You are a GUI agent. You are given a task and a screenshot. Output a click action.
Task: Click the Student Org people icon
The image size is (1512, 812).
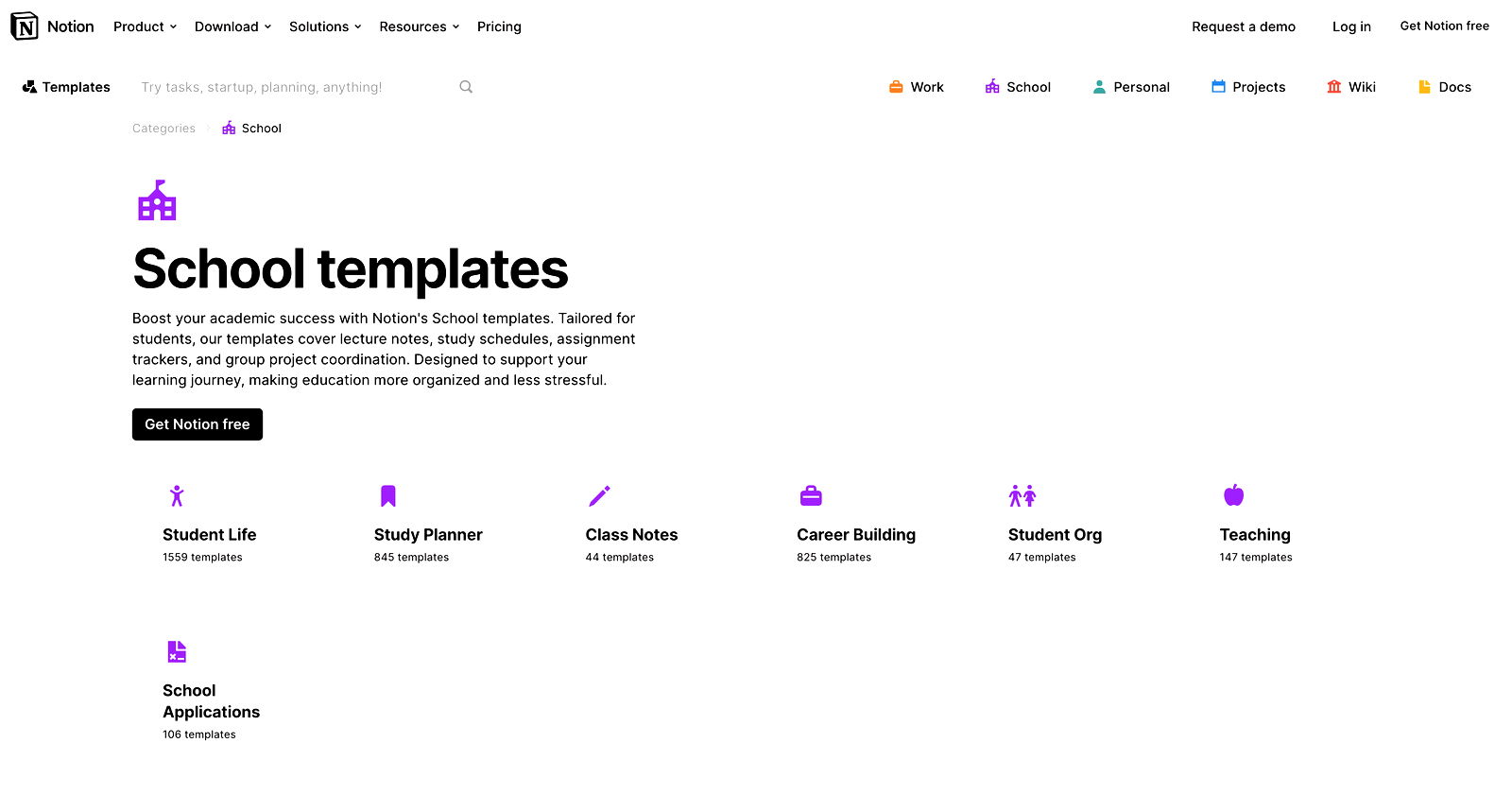click(x=1022, y=495)
